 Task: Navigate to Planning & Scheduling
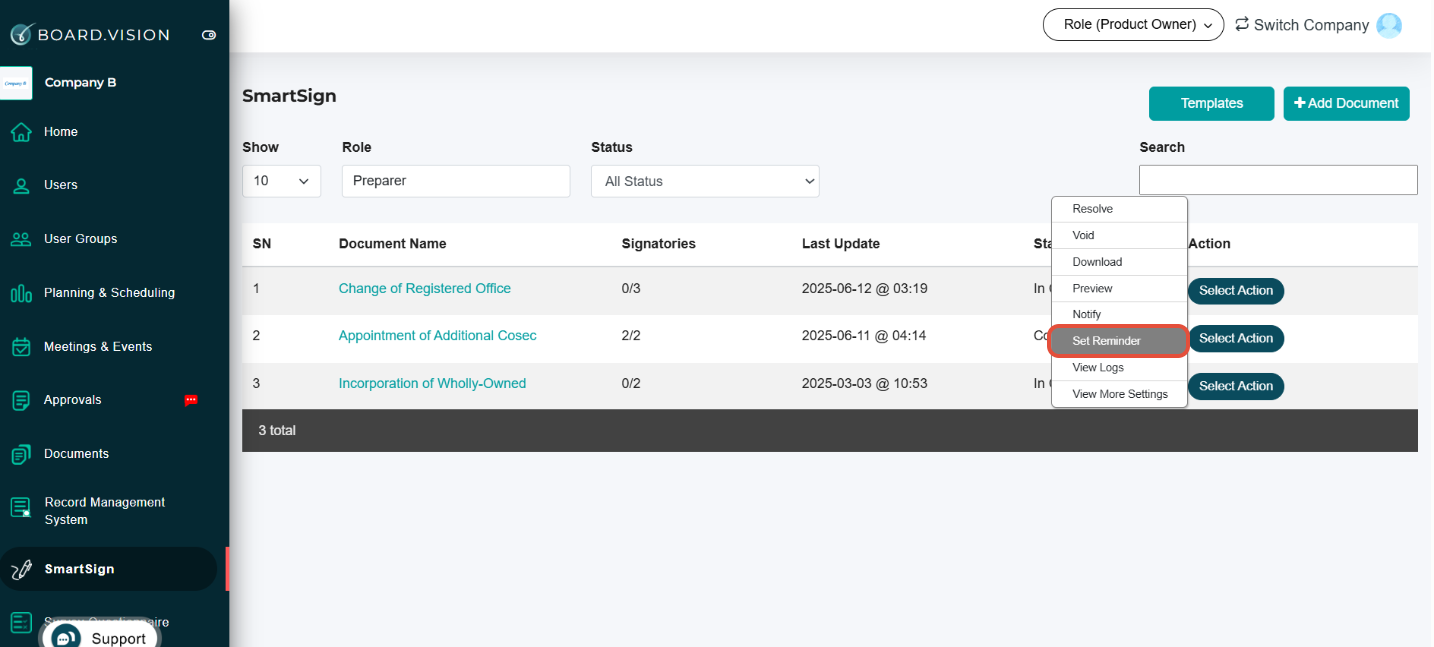[110, 293]
